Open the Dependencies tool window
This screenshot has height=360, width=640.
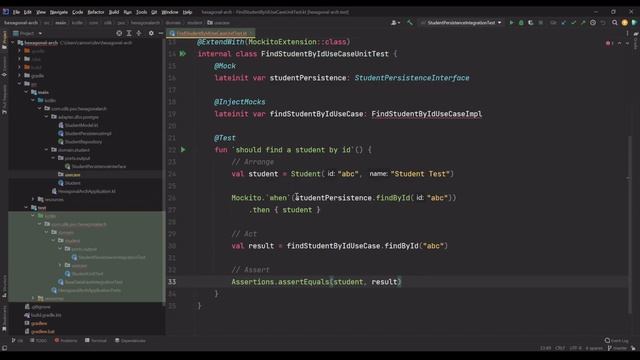click(x=130, y=340)
